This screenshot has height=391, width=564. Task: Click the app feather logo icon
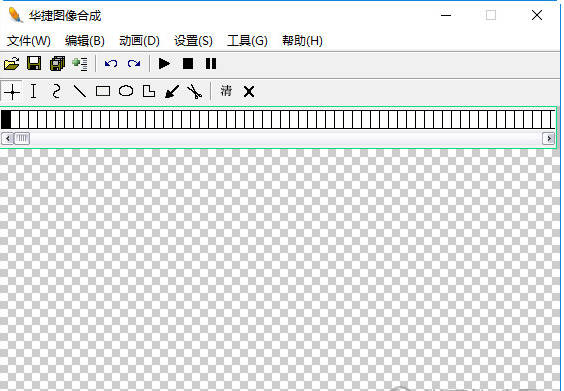[x=15, y=15]
